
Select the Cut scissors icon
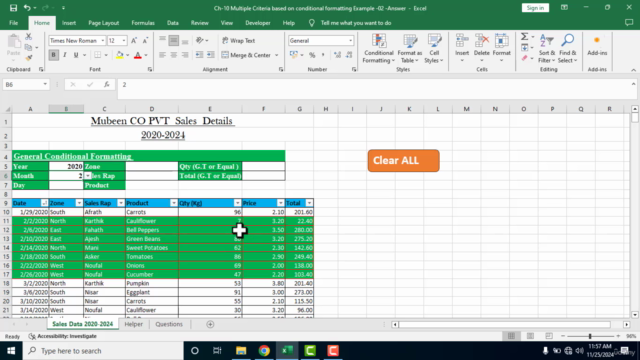(x=29, y=38)
